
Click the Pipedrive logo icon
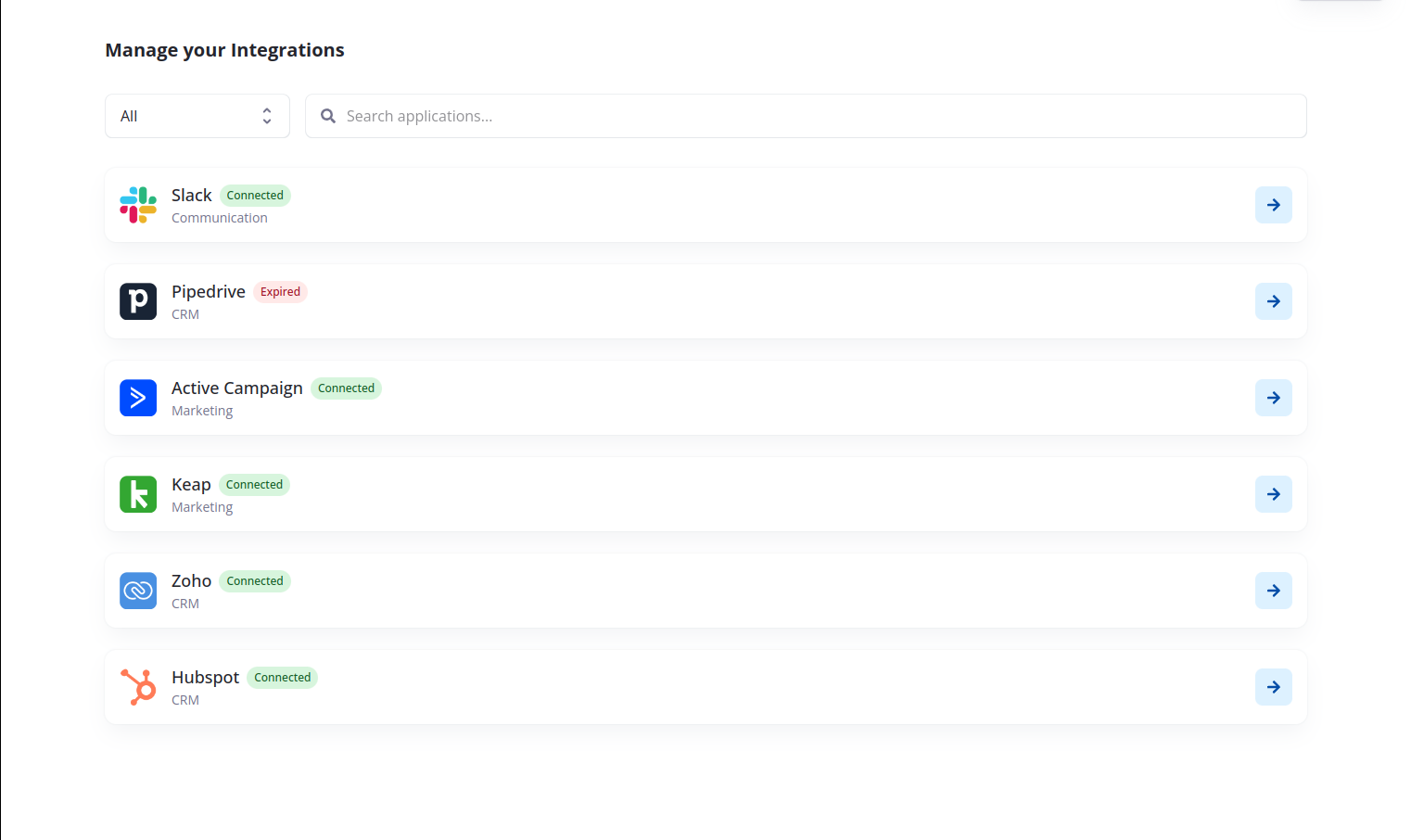138,301
